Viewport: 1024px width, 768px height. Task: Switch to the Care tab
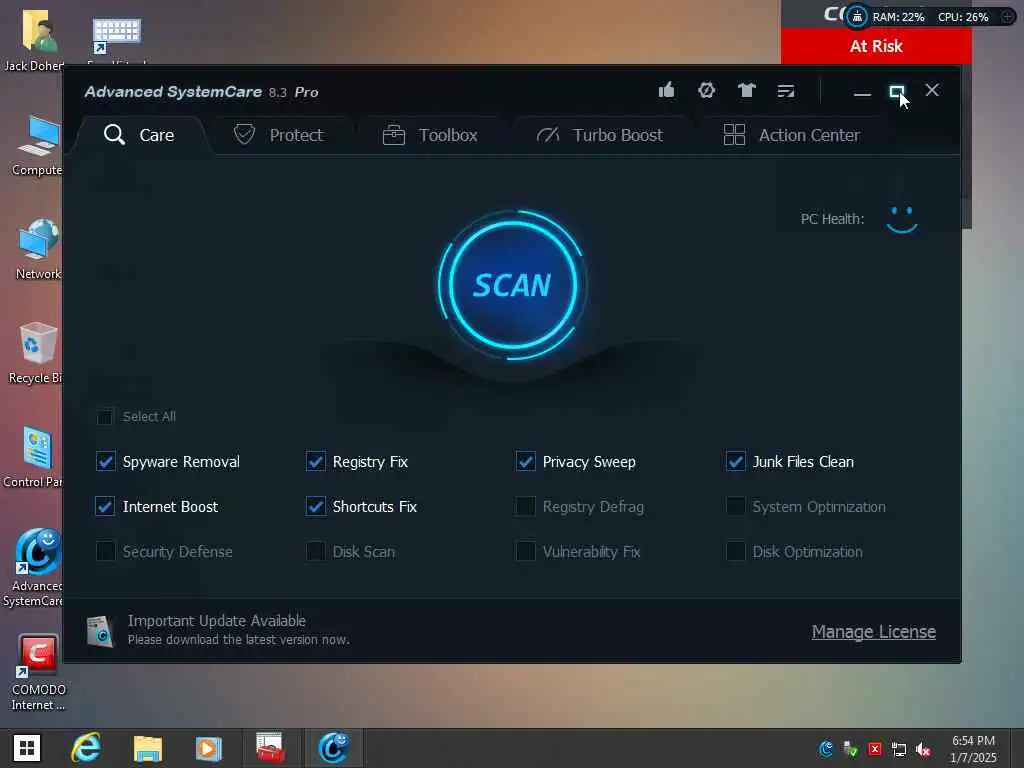pos(140,135)
